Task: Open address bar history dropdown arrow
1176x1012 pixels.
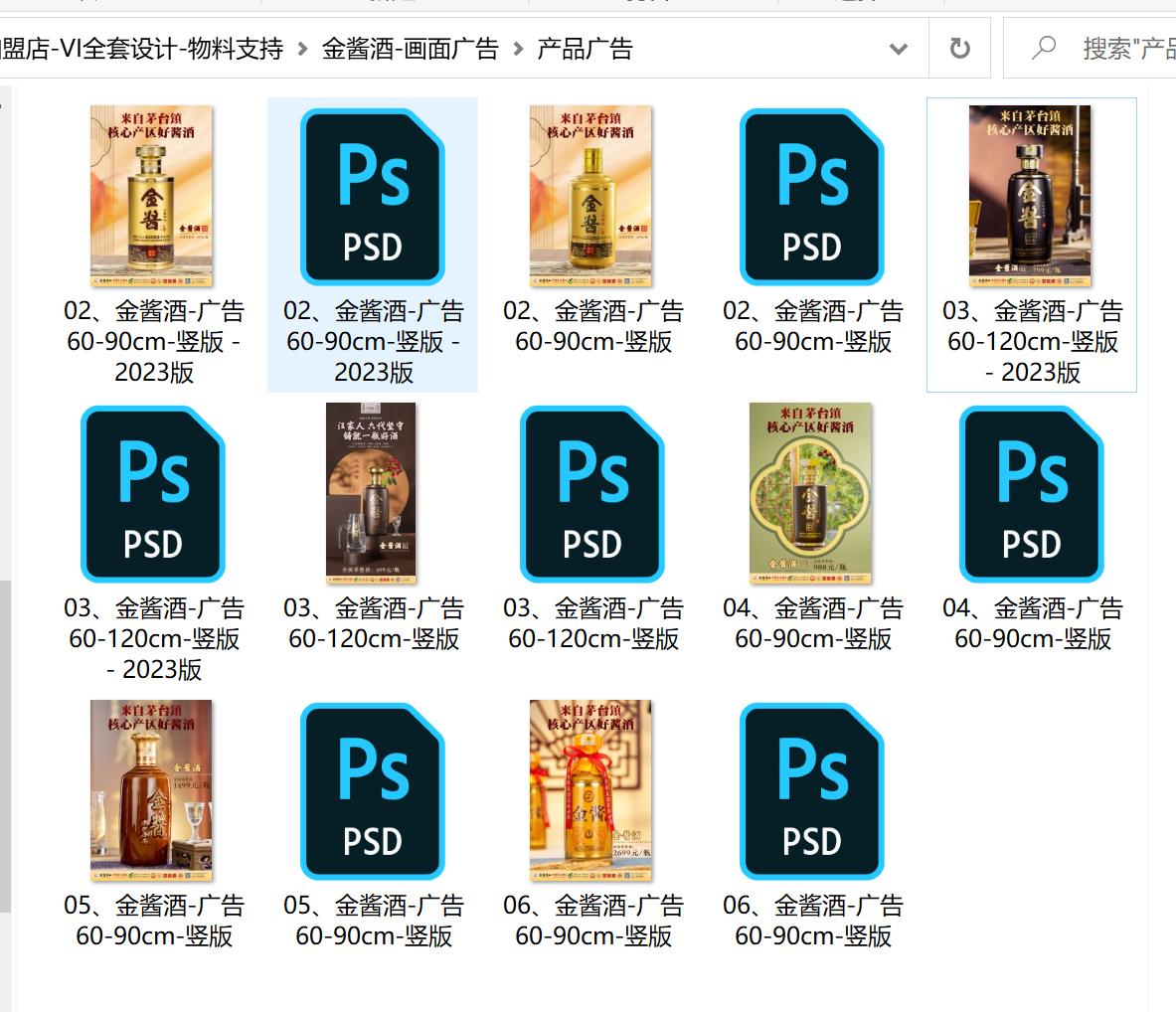Action: 899,50
